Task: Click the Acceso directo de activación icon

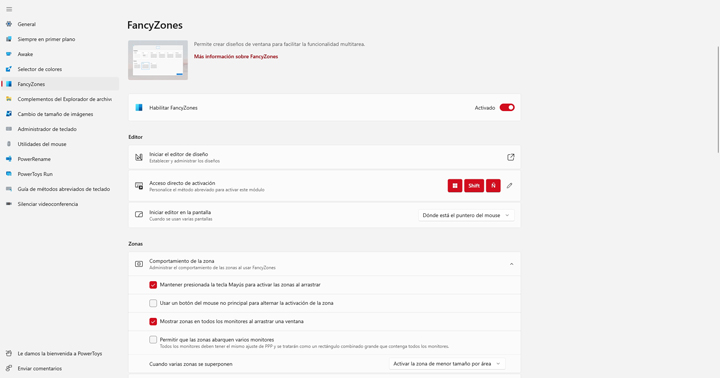Action: [x=139, y=186]
